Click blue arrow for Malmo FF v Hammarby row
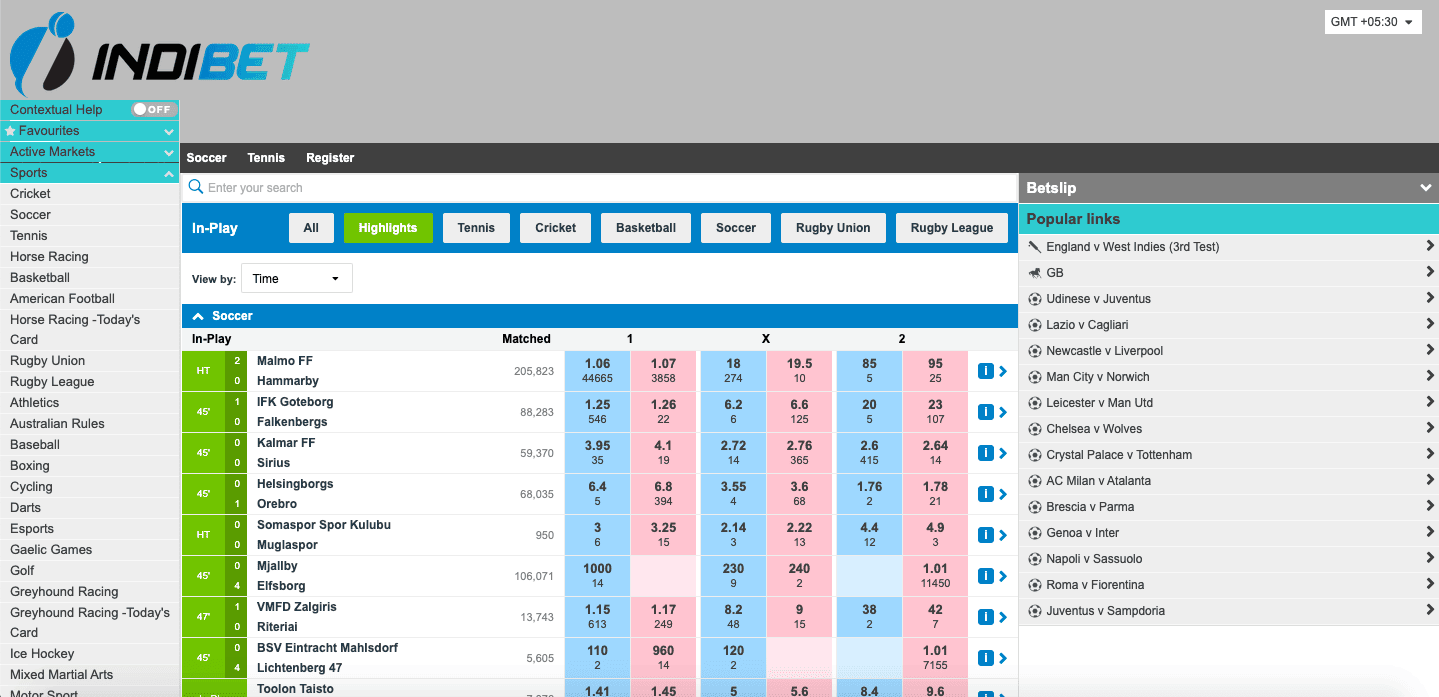This screenshot has width=1439, height=697. point(1003,371)
